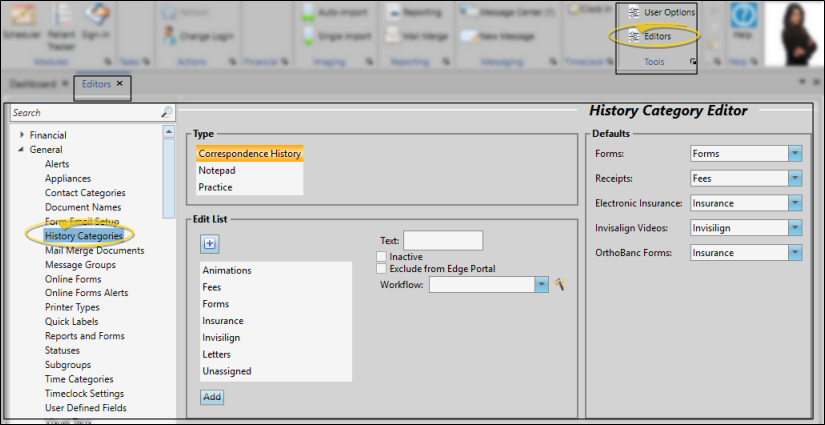
Task: Click the Text input field
Action: [442, 240]
